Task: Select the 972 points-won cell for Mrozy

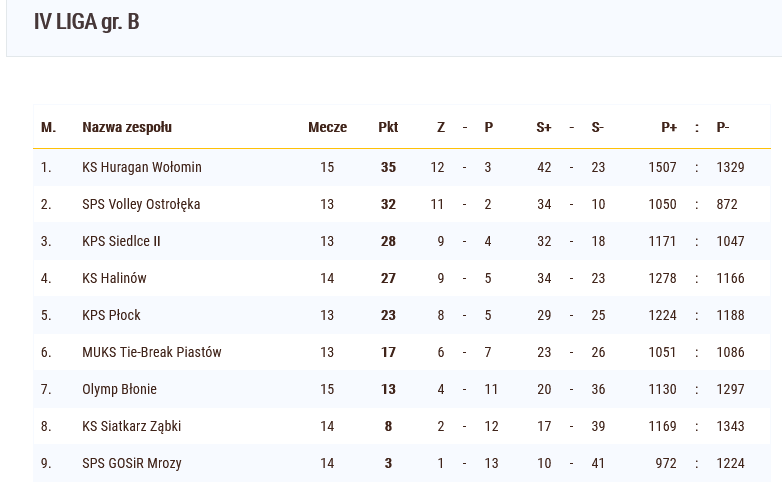Action: coord(666,463)
